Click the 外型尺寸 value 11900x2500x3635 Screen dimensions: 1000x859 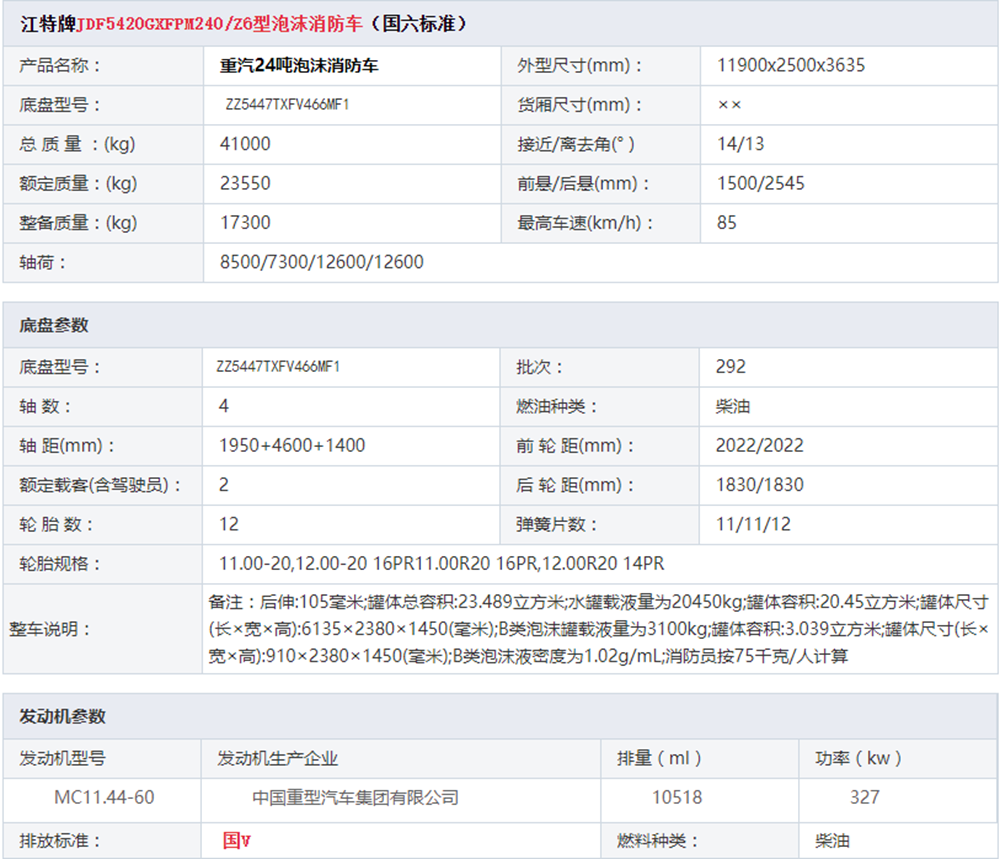click(x=791, y=65)
